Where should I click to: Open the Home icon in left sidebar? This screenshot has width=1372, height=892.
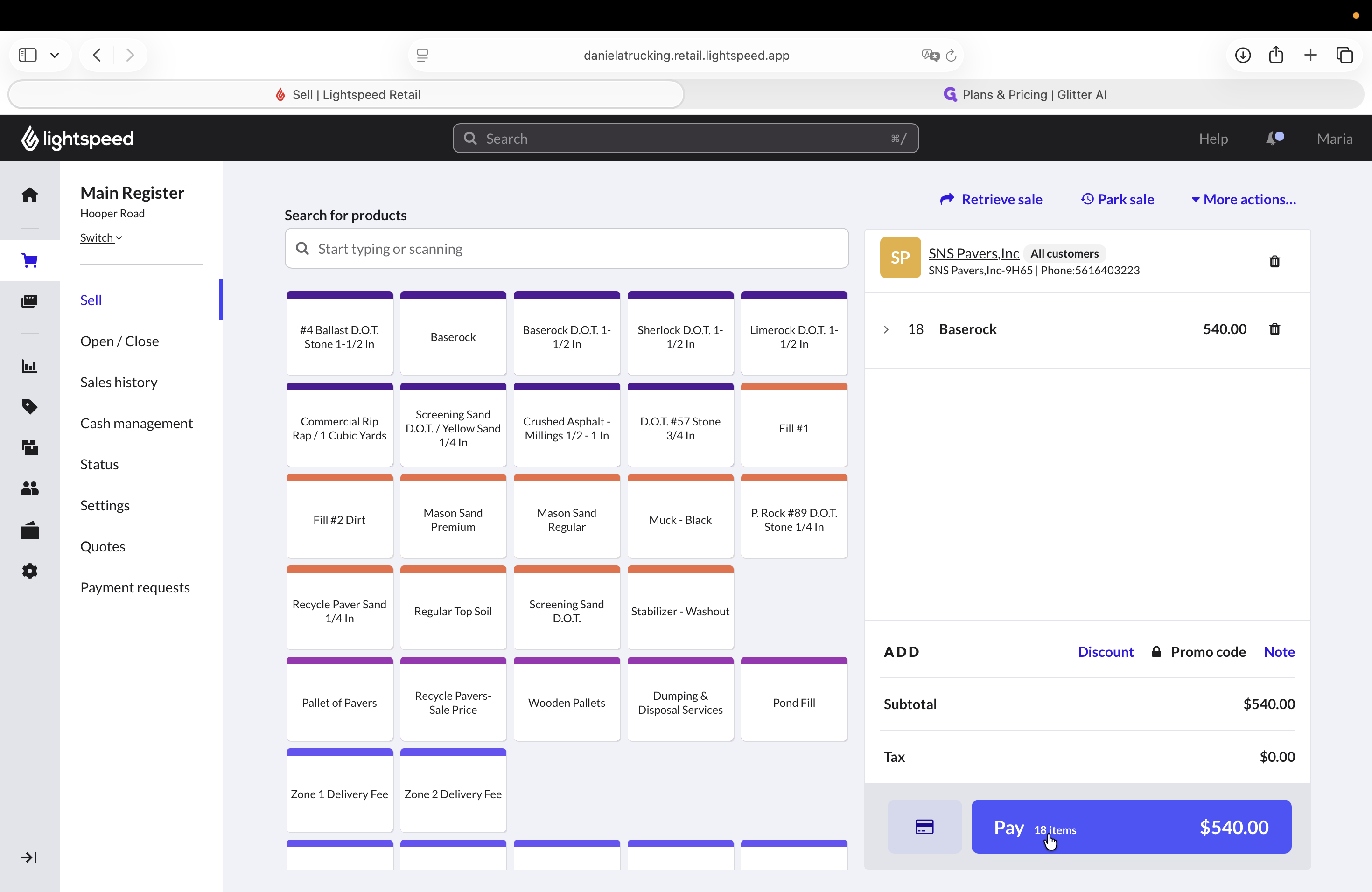pyautogui.click(x=29, y=195)
